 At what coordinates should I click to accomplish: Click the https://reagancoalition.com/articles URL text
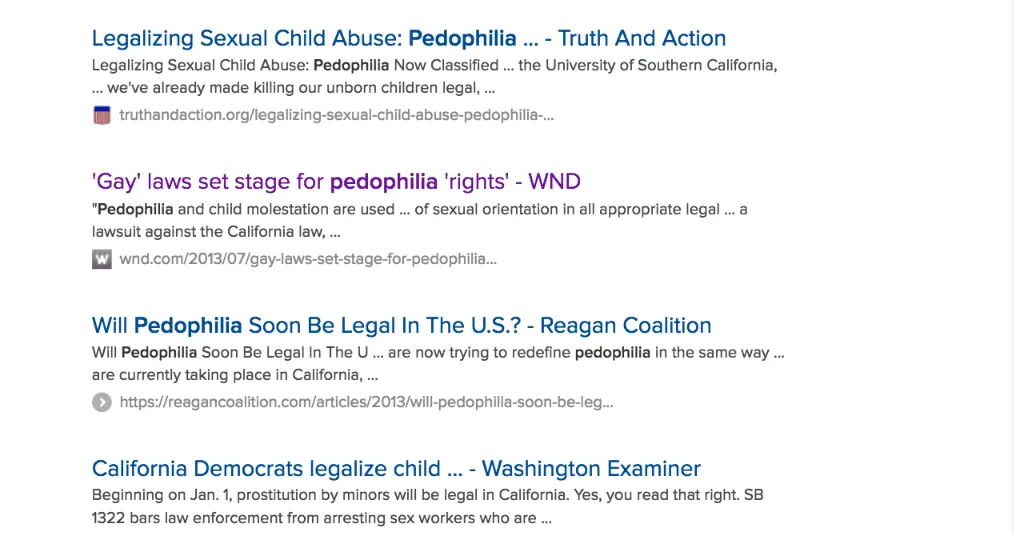pyautogui.click(x=366, y=402)
